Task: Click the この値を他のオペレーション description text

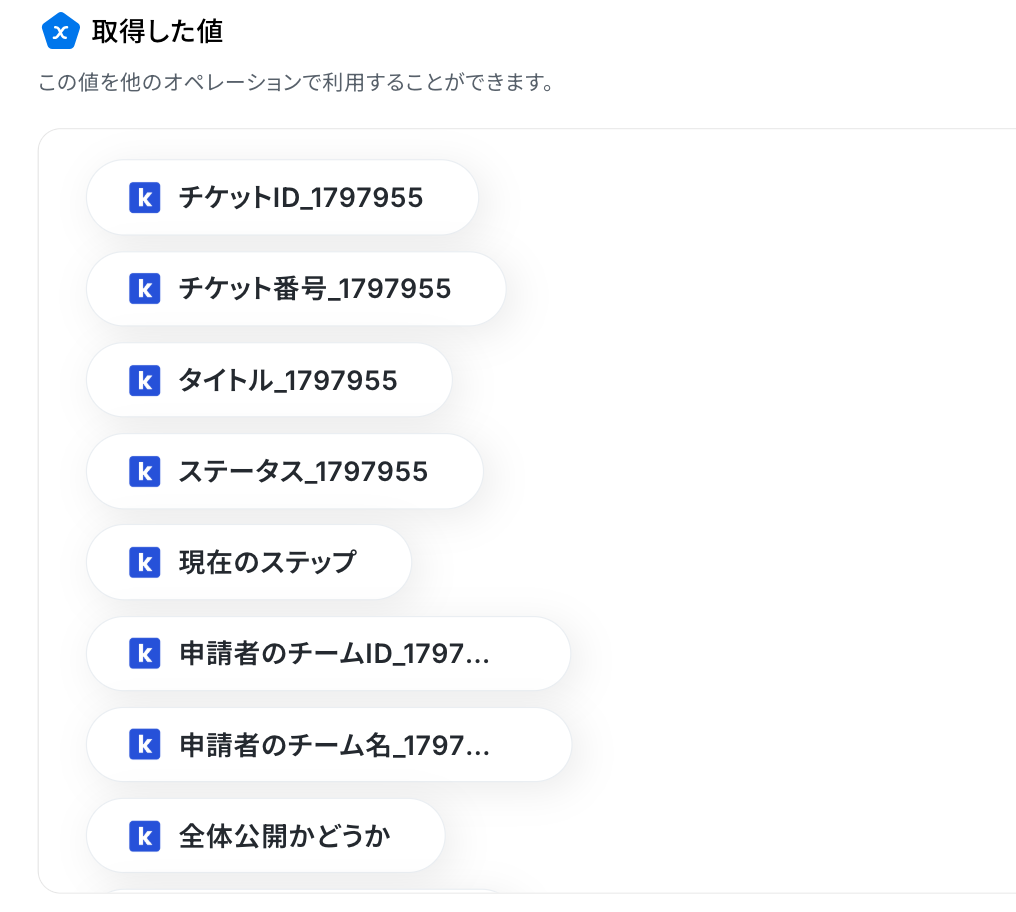Action: pos(296,82)
